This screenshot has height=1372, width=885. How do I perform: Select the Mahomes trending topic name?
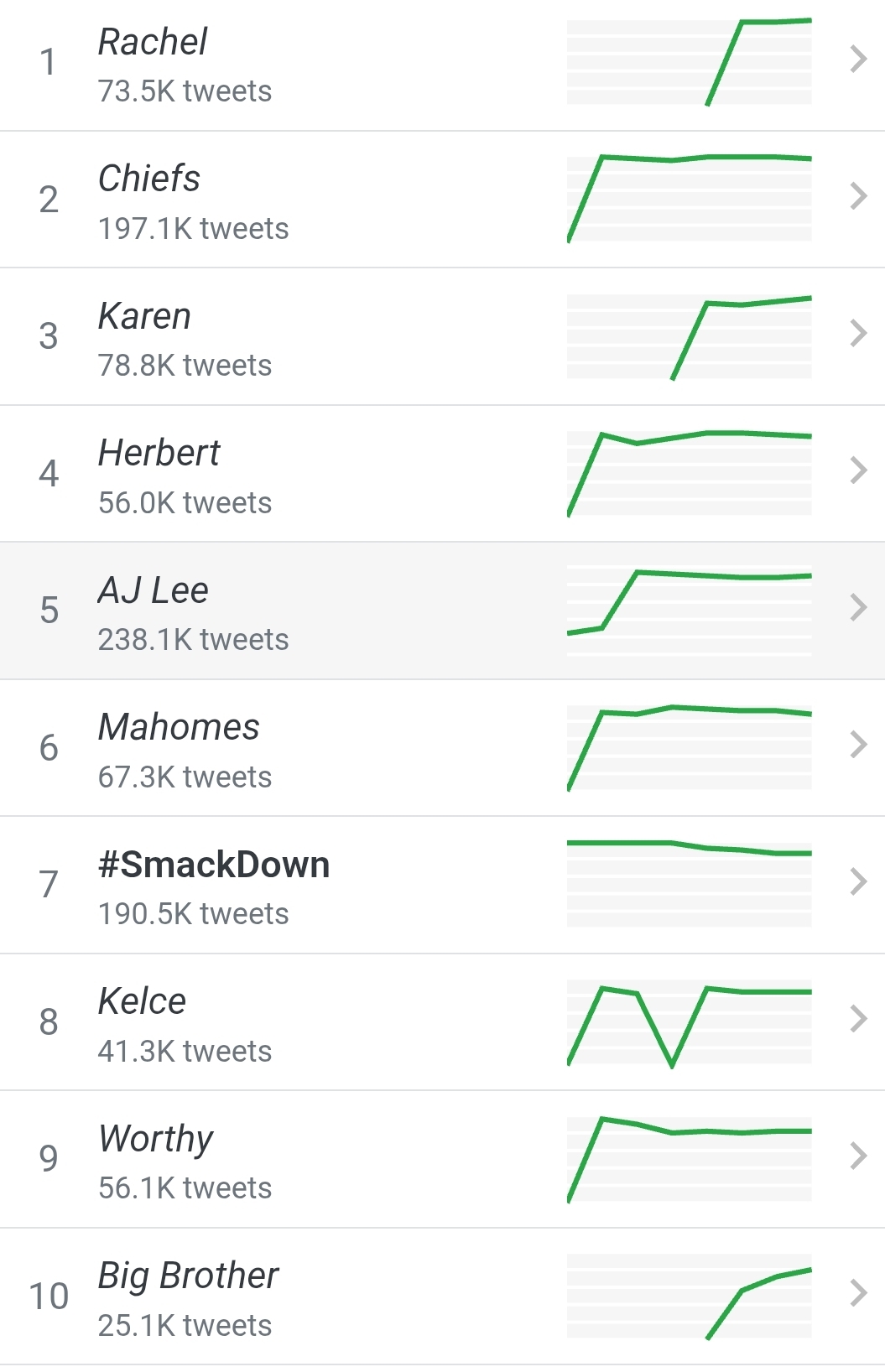coord(179,727)
